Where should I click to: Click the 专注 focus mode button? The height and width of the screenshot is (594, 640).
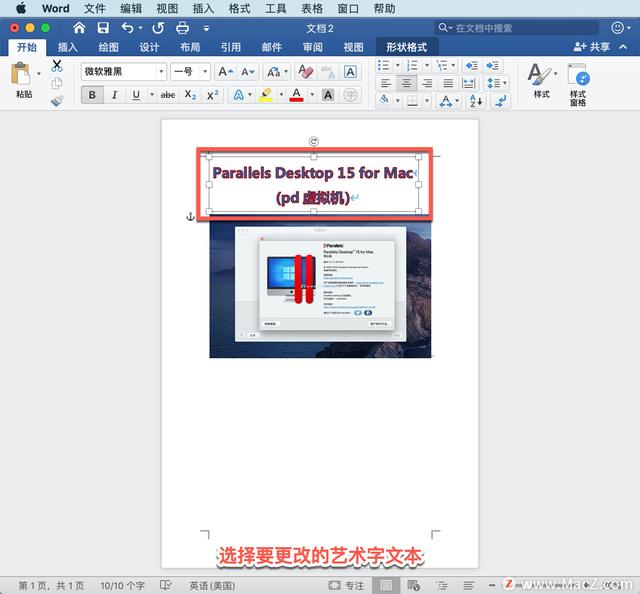(346, 585)
